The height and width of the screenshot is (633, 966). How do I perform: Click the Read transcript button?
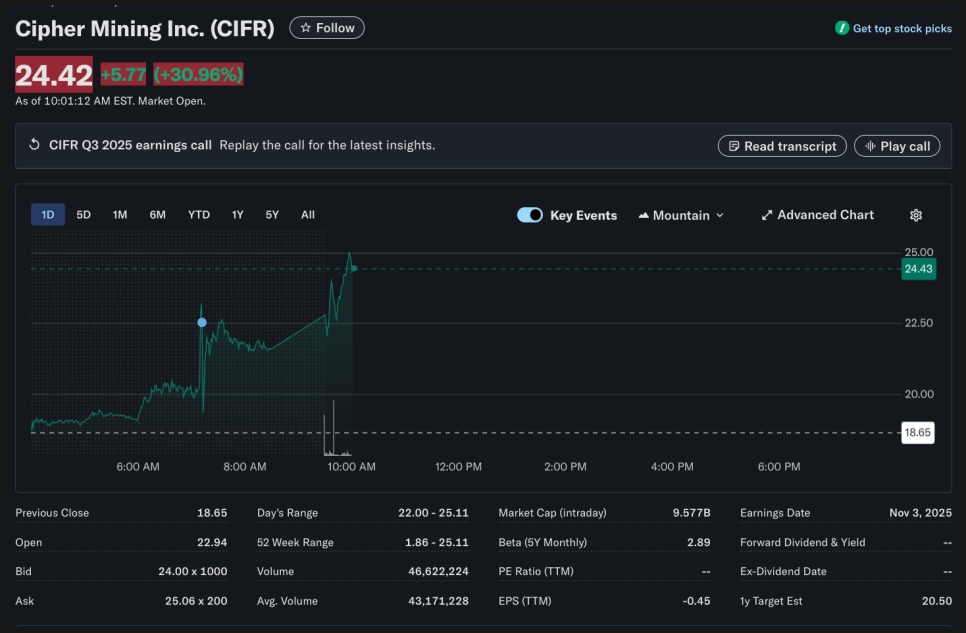(x=782, y=146)
